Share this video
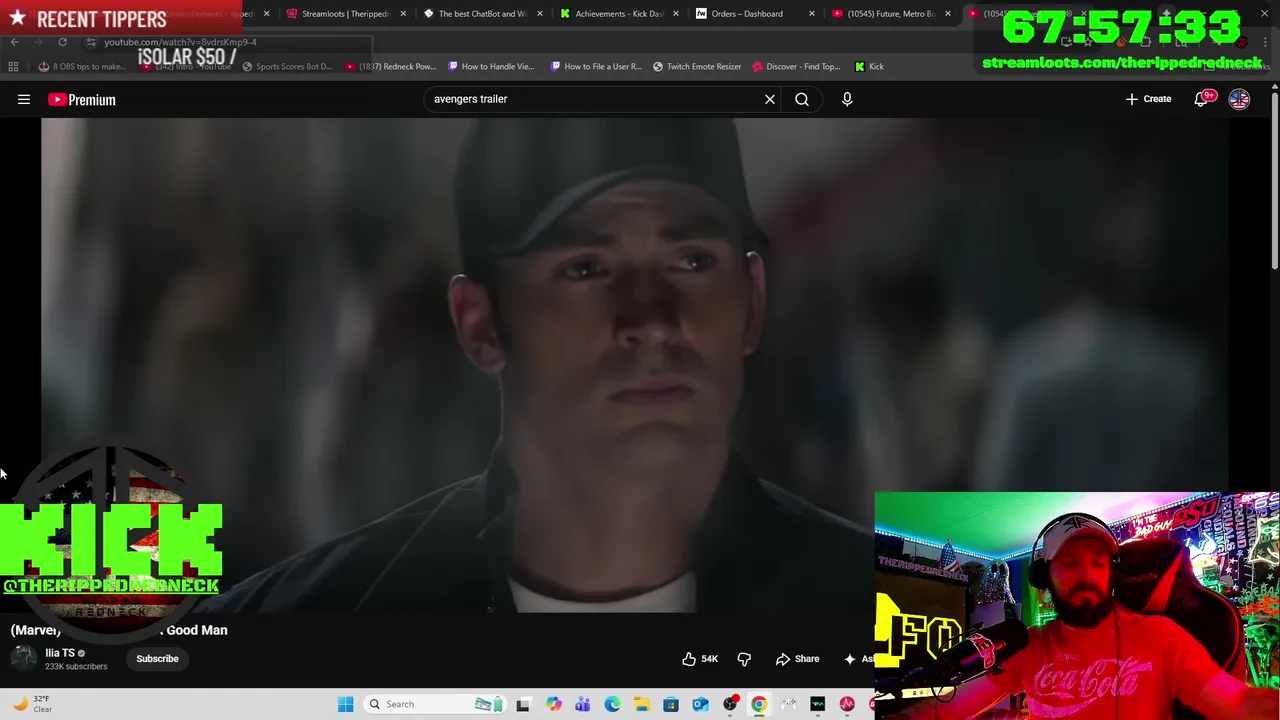 (x=798, y=659)
